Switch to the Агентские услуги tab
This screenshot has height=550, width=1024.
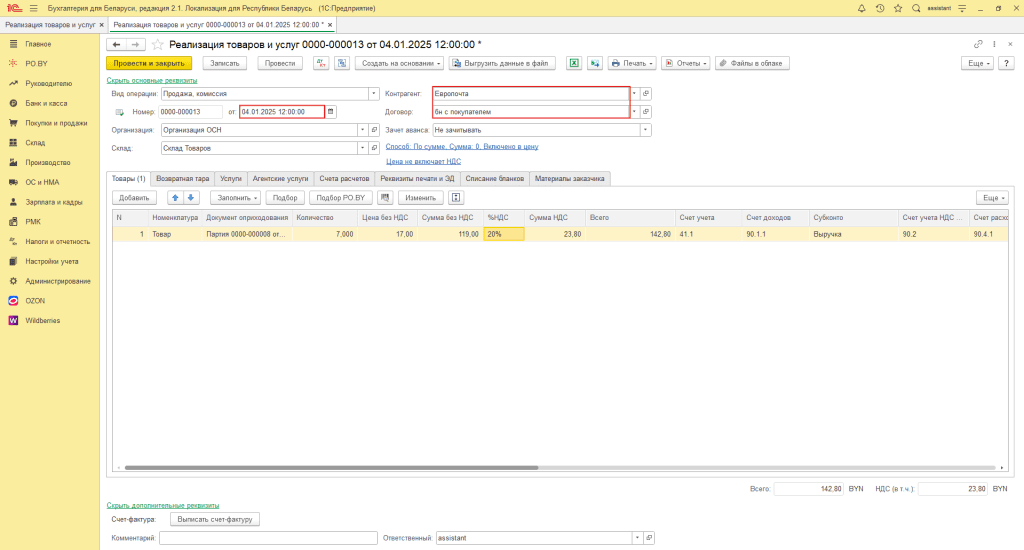click(280, 178)
